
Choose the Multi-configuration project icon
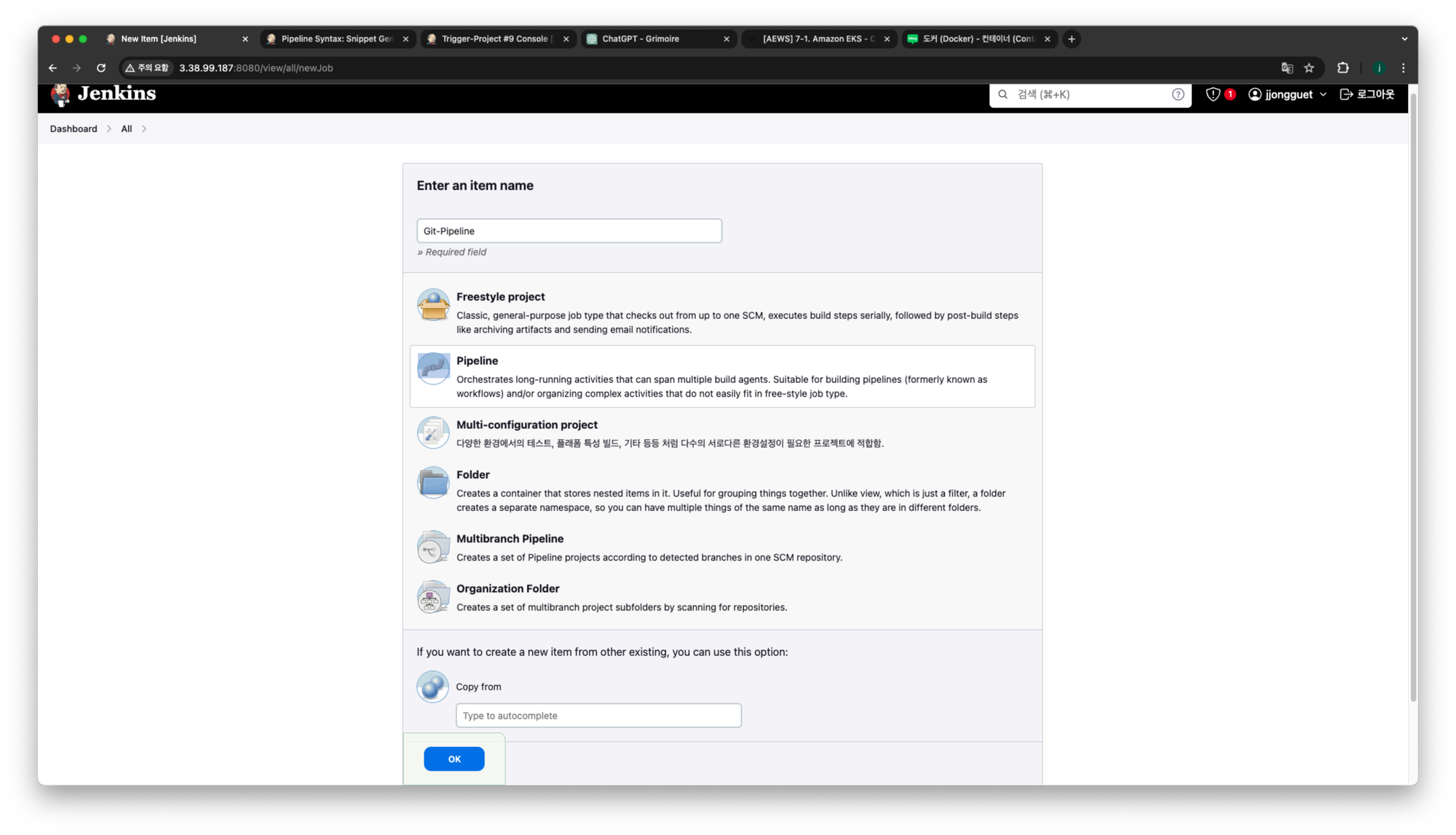click(x=433, y=432)
